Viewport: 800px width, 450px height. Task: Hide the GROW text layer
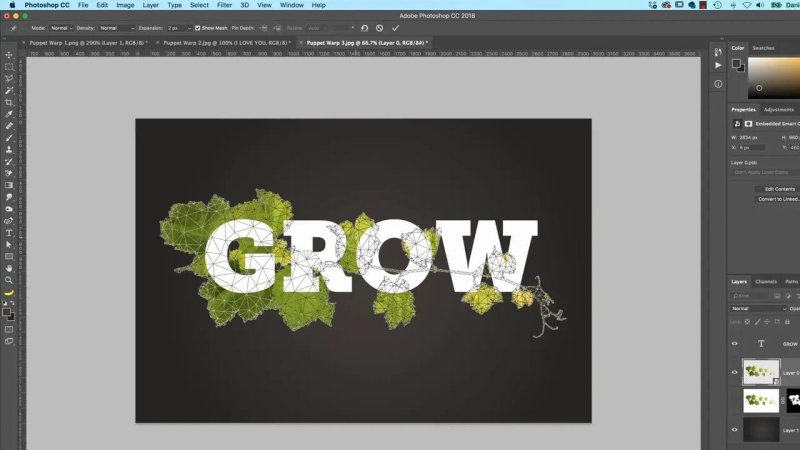(x=735, y=343)
